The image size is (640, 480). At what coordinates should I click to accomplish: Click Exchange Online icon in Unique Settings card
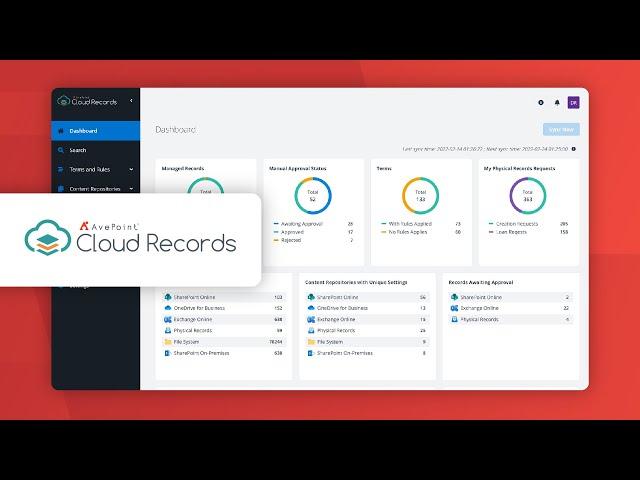click(x=311, y=319)
